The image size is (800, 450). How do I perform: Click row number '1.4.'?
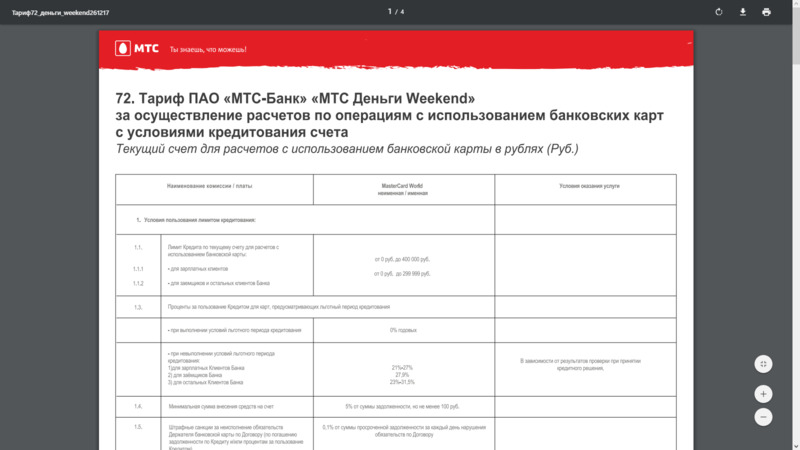[138, 407]
